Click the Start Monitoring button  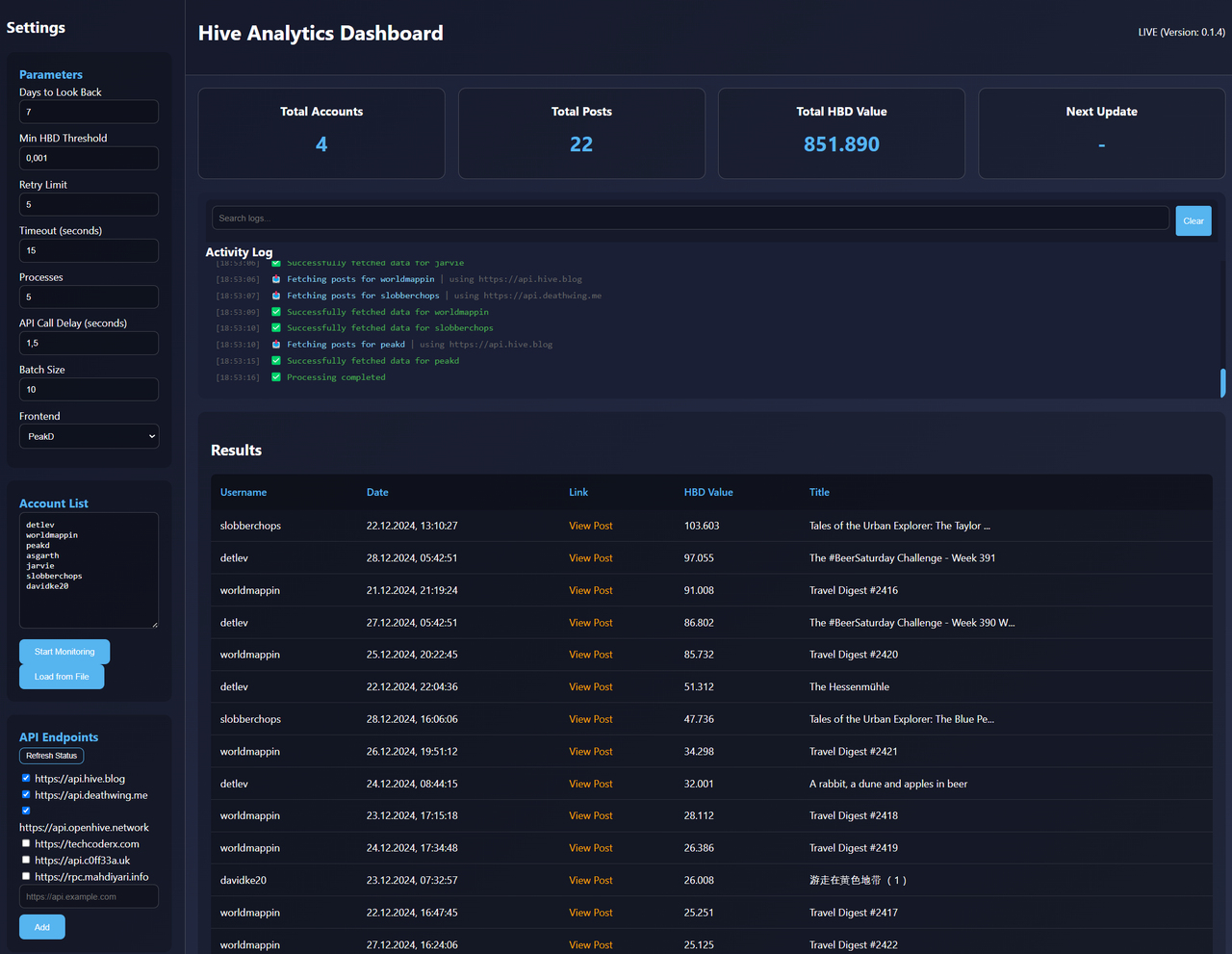point(64,652)
